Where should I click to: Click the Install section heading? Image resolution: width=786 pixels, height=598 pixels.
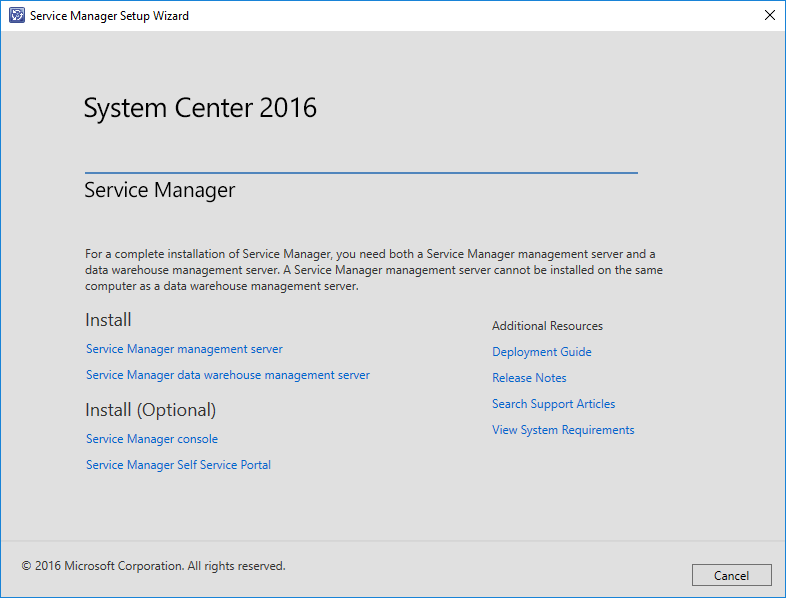point(108,320)
